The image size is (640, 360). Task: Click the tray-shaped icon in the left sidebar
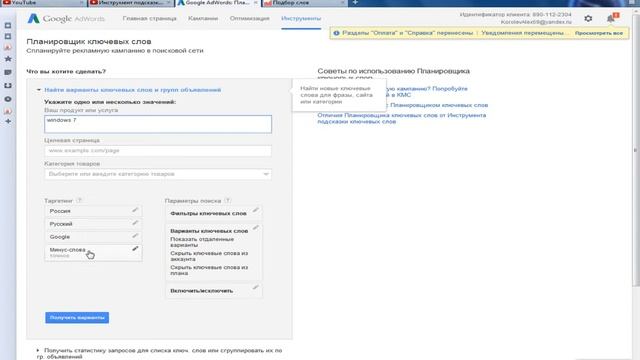8,86
